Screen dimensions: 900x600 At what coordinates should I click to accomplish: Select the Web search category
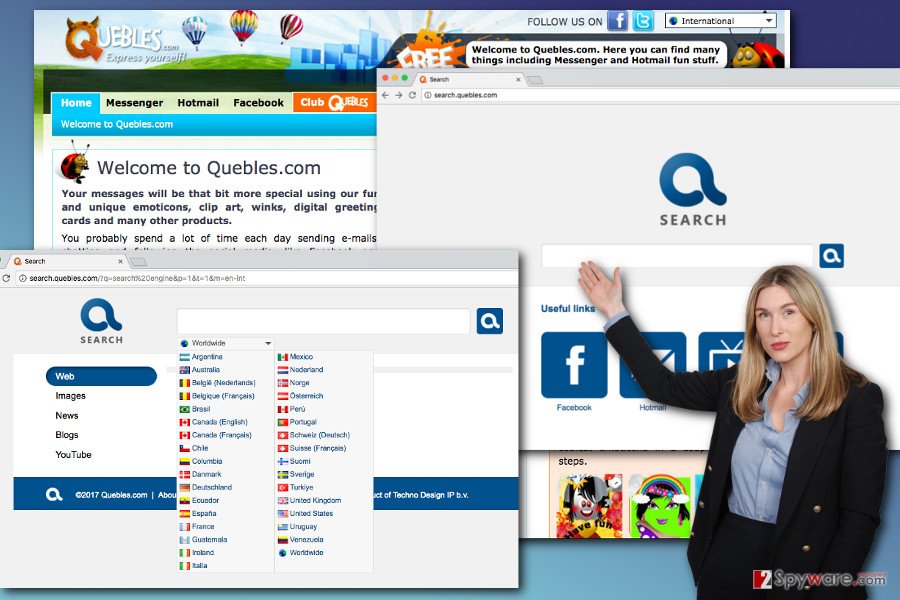[101, 376]
